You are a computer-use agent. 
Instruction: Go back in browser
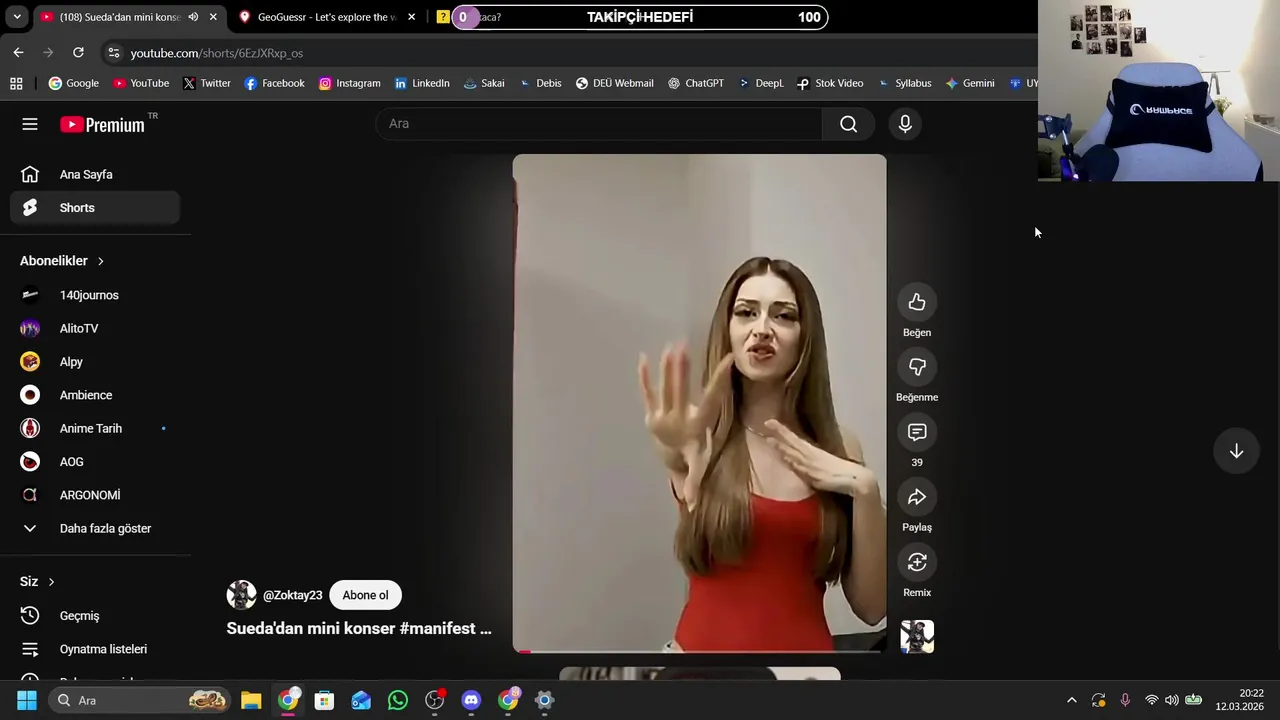coord(18,52)
